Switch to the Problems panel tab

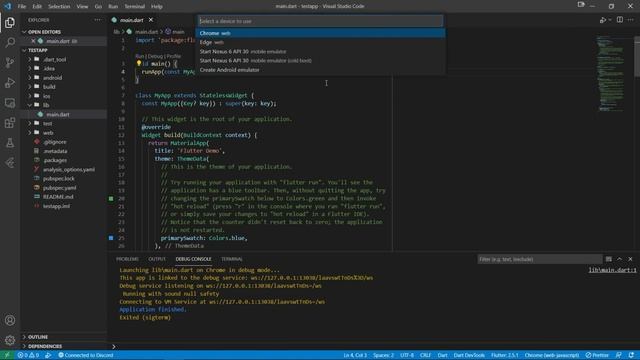coord(127,259)
